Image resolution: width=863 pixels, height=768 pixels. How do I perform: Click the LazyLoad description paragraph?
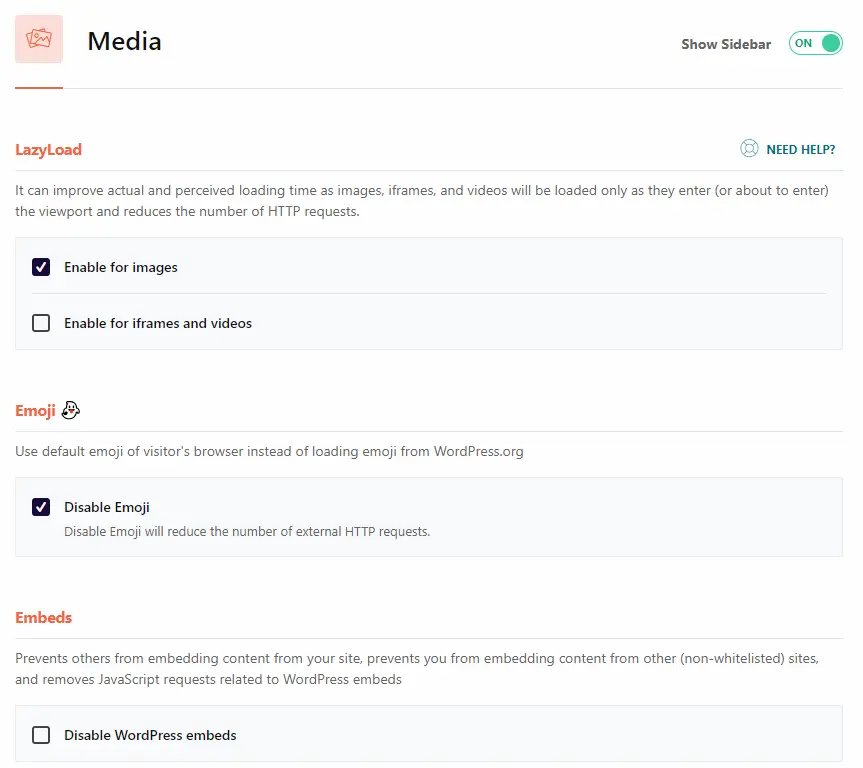(422, 201)
